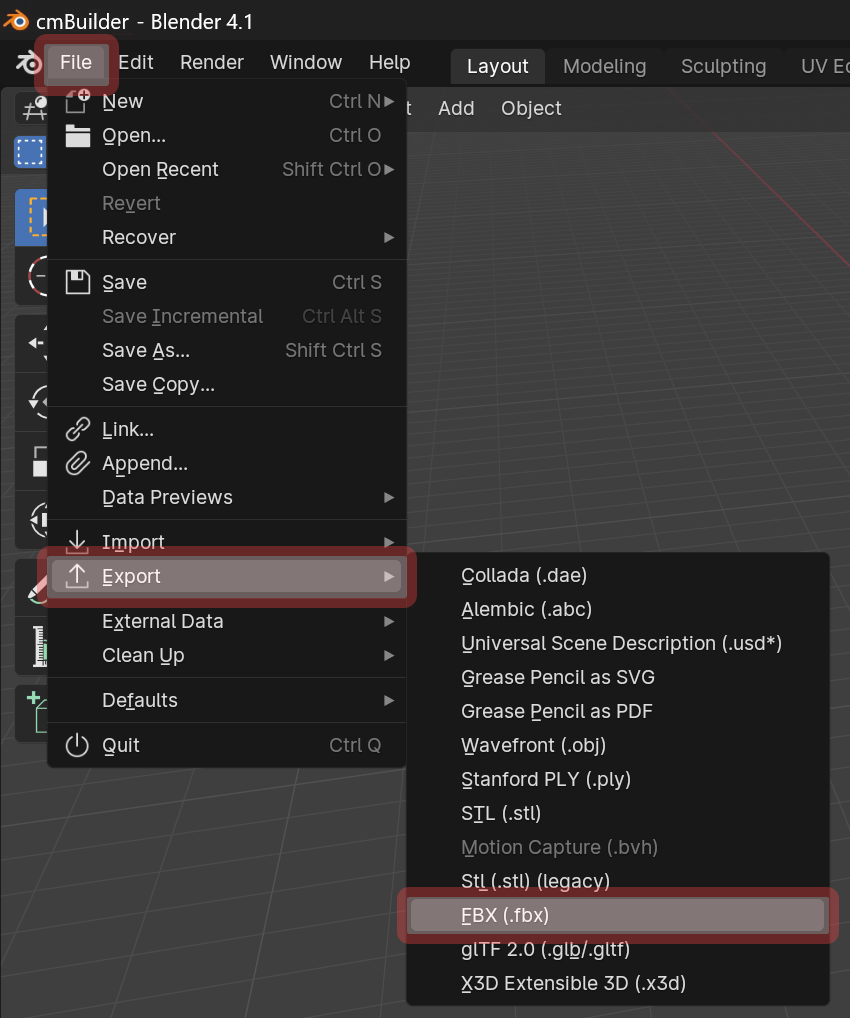
Task: Export Grease Pencil as PDF
Action: (618, 712)
